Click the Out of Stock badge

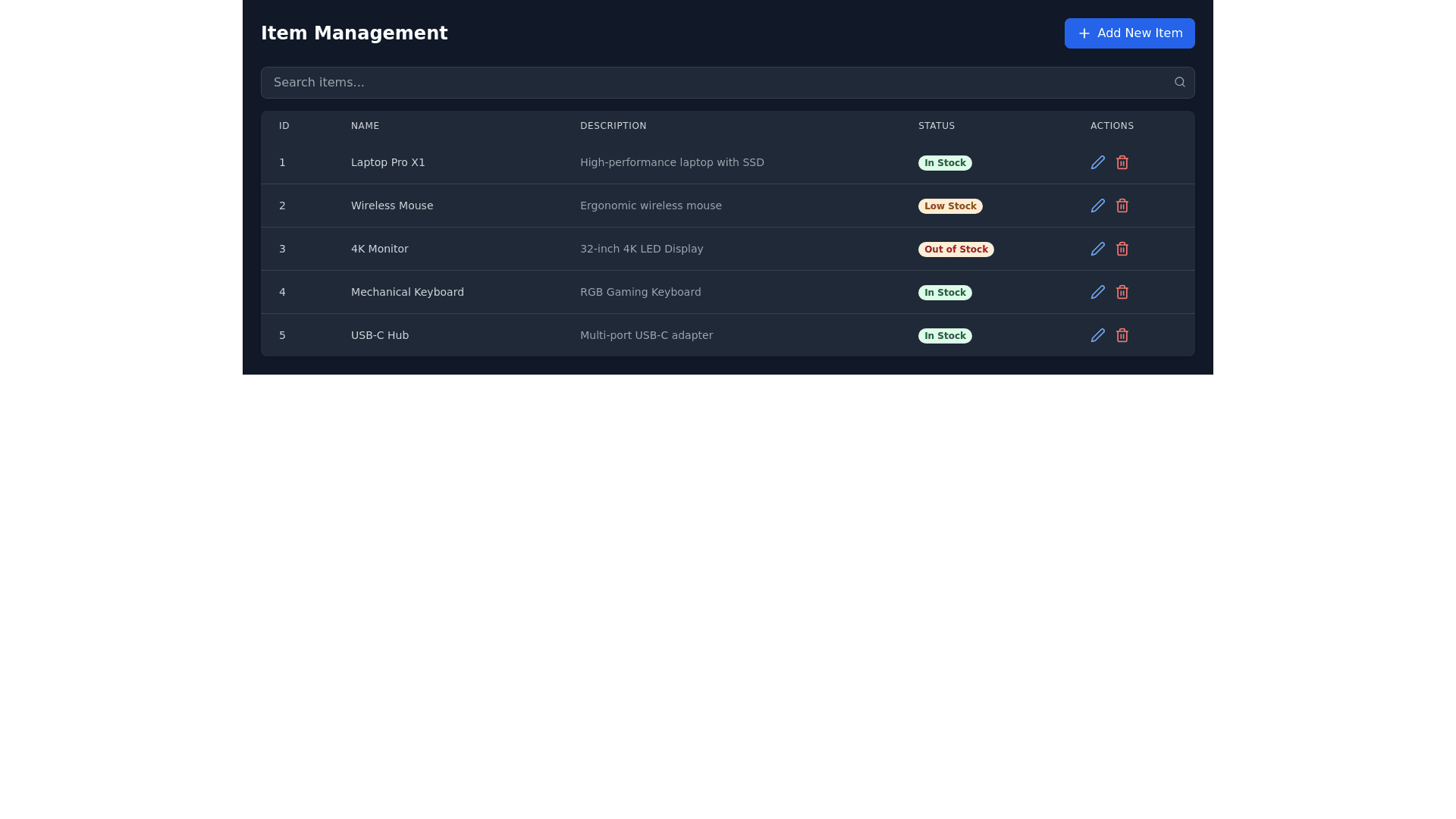coord(955,249)
